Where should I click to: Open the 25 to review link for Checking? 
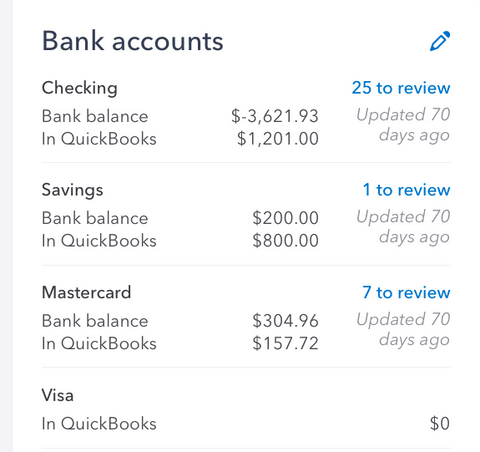tap(401, 88)
